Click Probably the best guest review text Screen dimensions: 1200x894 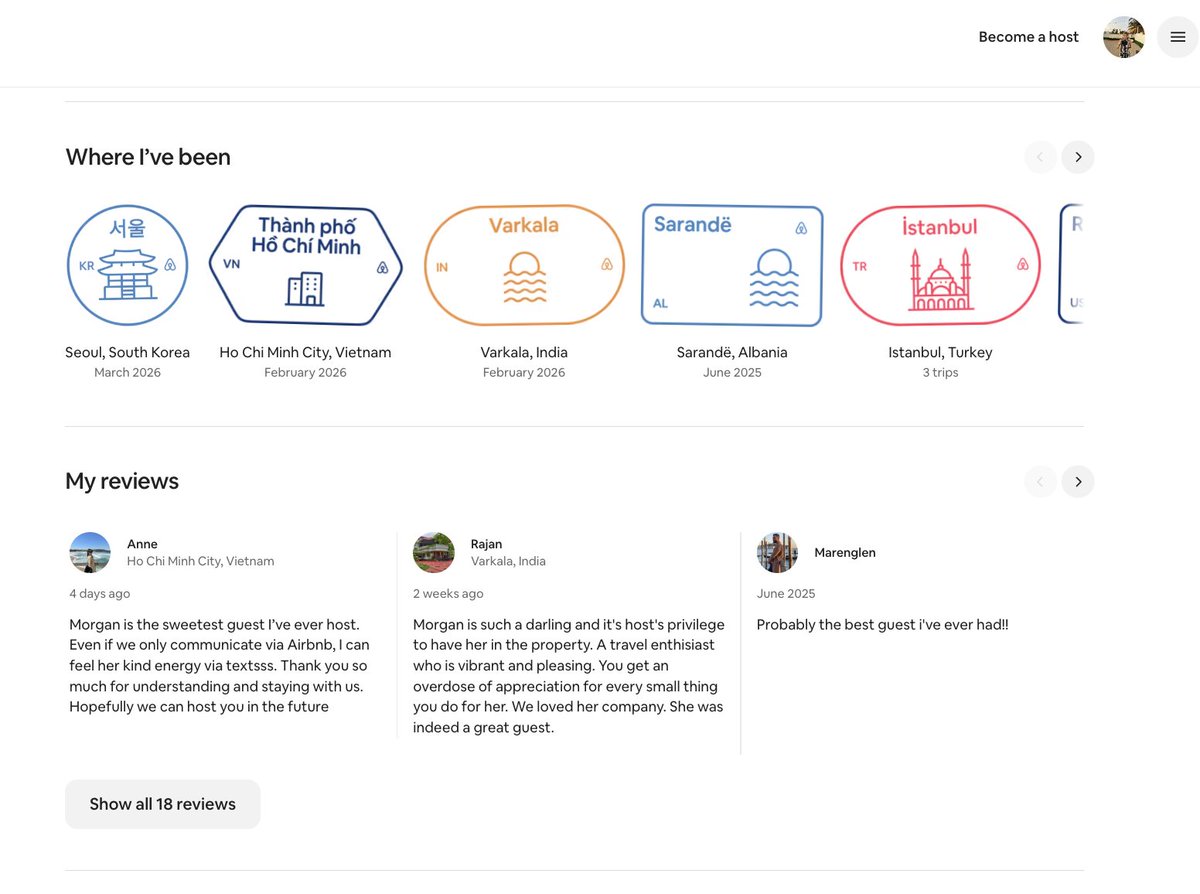[x=882, y=625]
